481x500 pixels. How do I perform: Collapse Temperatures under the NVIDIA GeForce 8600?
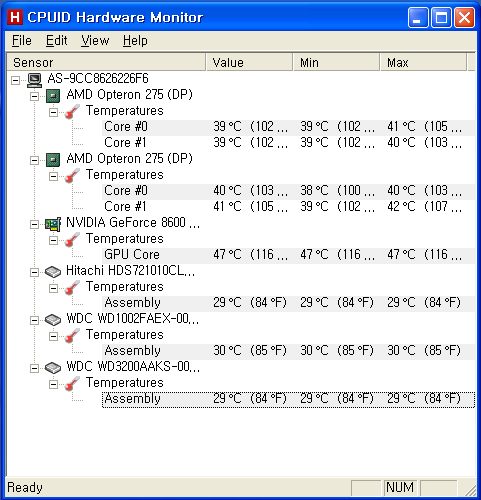coord(53,240)
